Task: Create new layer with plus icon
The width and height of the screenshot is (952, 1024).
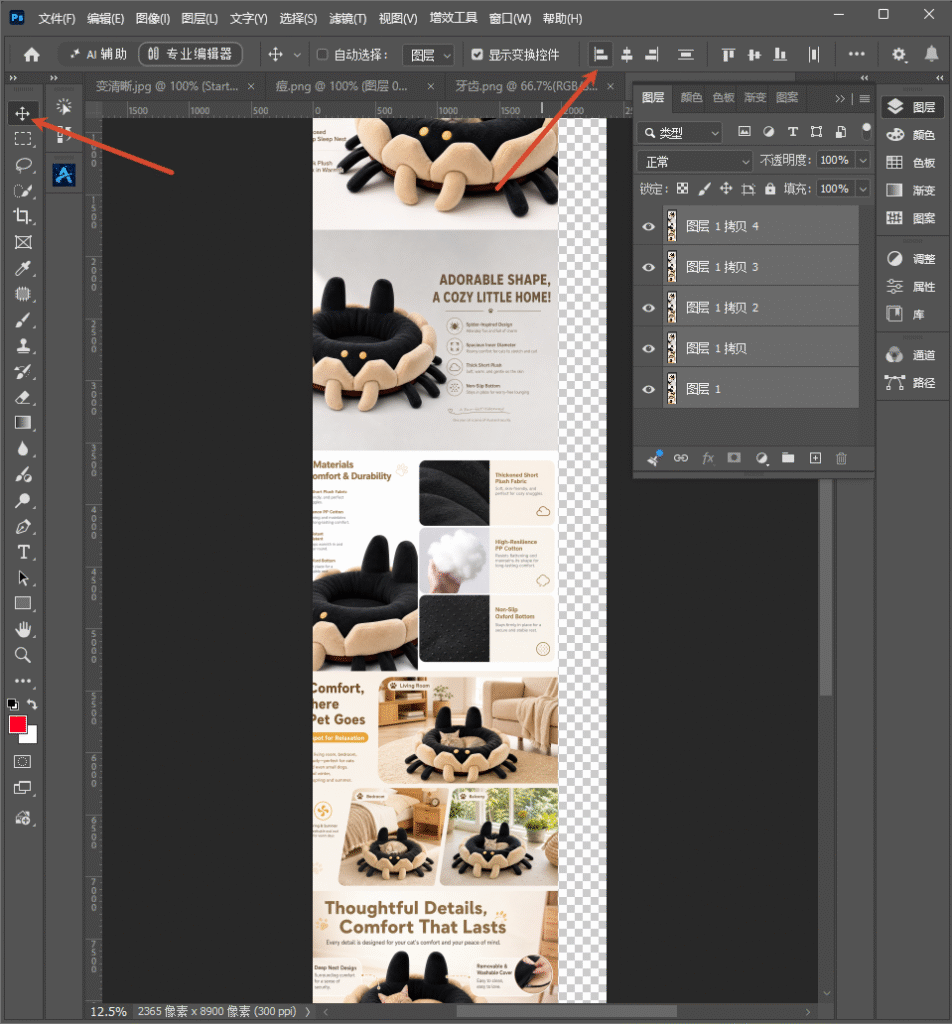Action: 816,458
